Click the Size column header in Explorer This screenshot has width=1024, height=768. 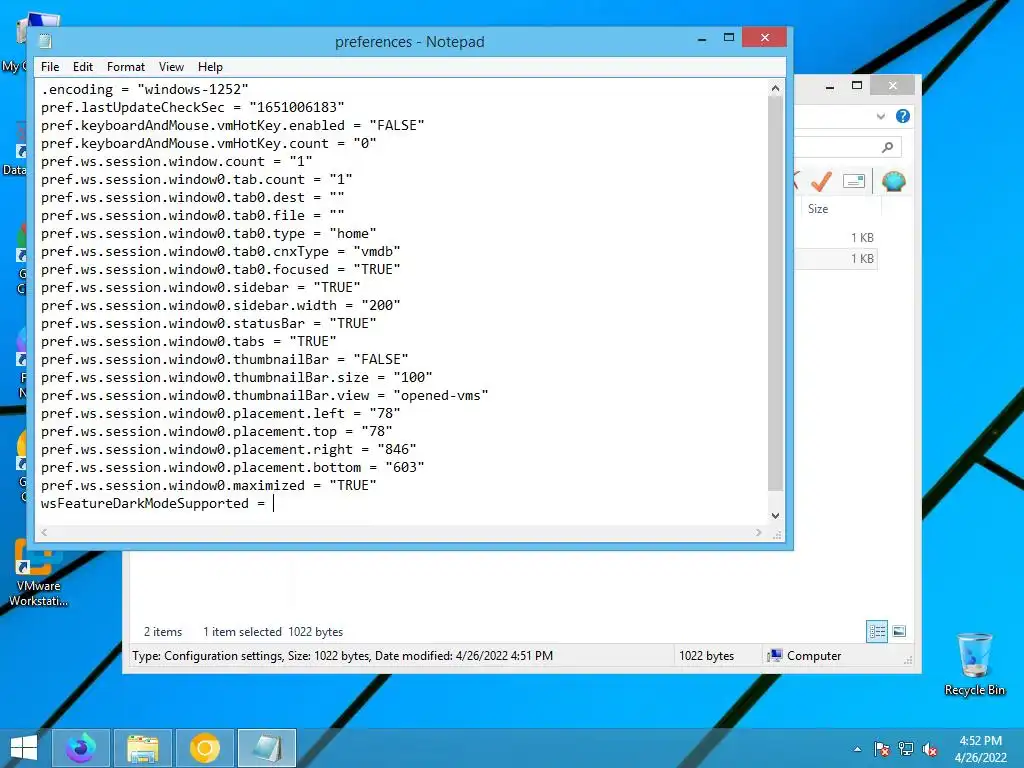(x=818, y=209)
